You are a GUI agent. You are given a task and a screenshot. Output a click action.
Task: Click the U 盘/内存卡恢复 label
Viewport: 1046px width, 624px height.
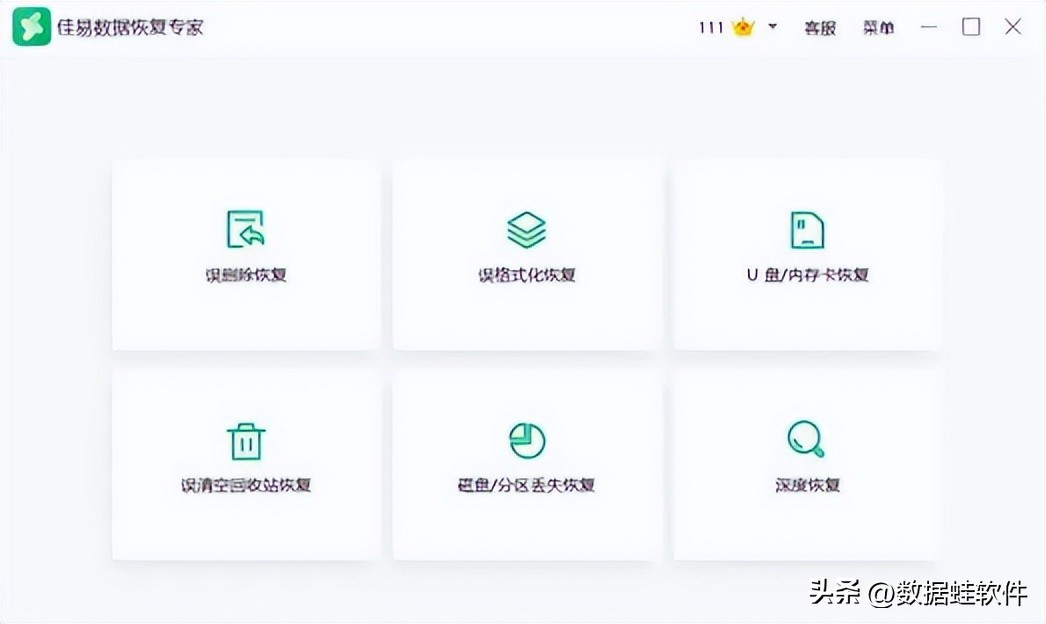click(807, 275)
